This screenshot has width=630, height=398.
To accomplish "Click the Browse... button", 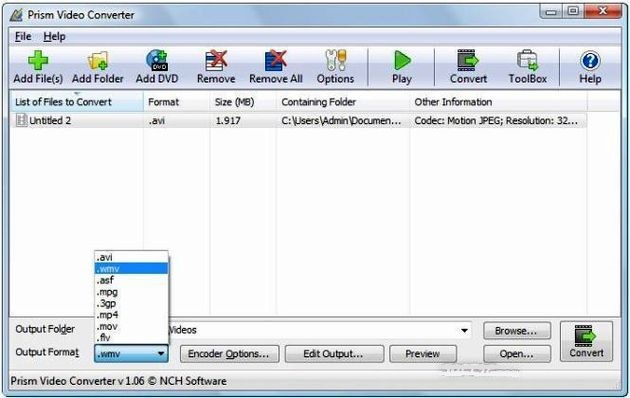I will tap(517, 331).
